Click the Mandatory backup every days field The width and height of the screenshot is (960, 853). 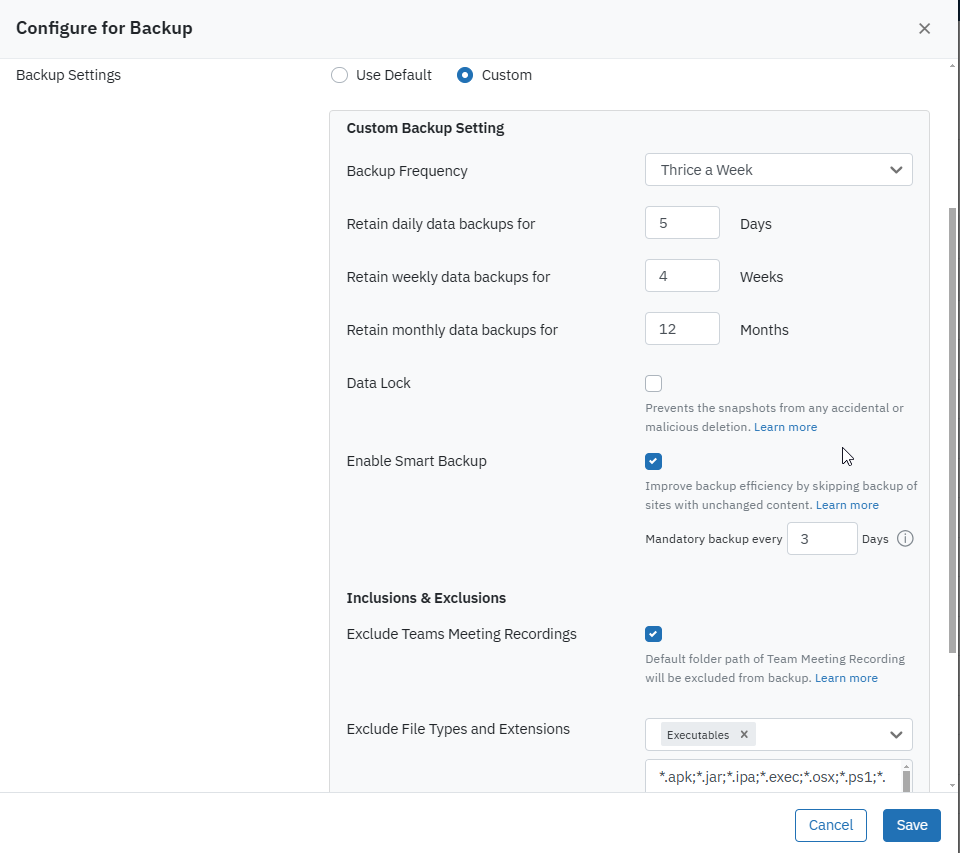click(821, 539)
